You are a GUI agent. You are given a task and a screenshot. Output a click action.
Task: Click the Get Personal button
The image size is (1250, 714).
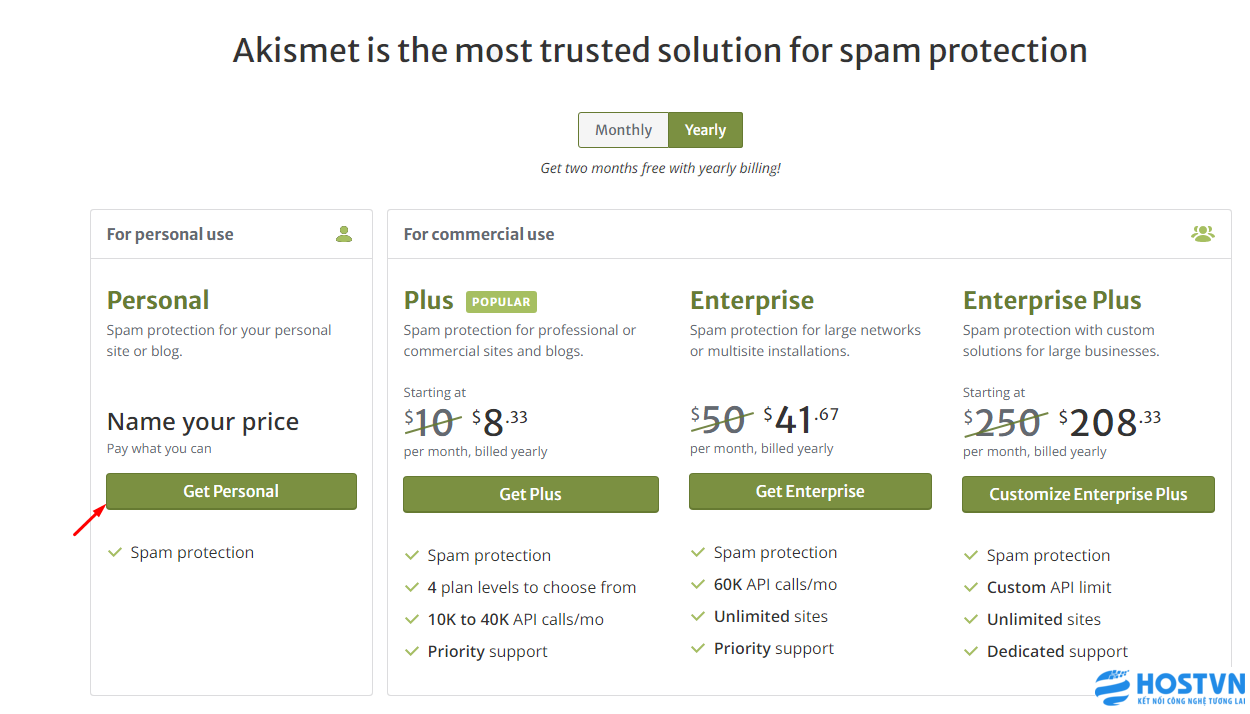[231, 491]
